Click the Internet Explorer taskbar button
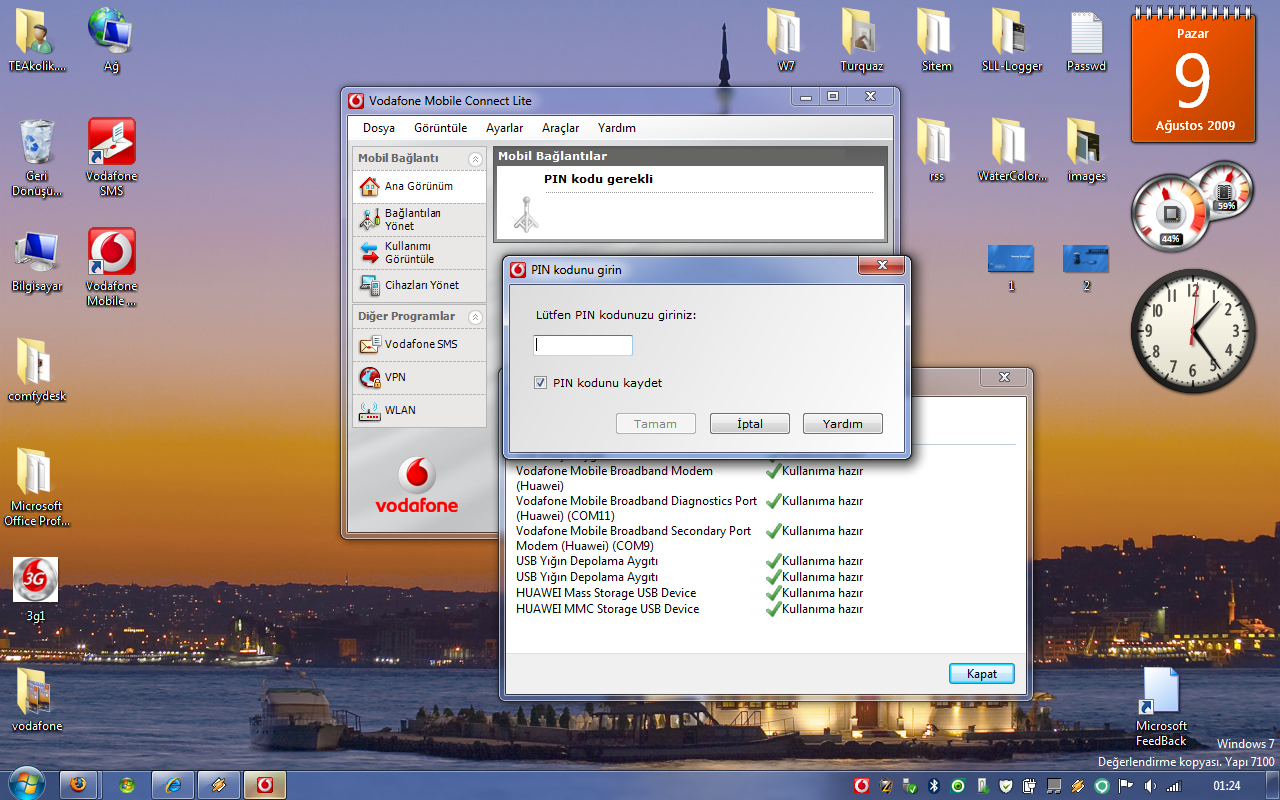 (173, 785)
